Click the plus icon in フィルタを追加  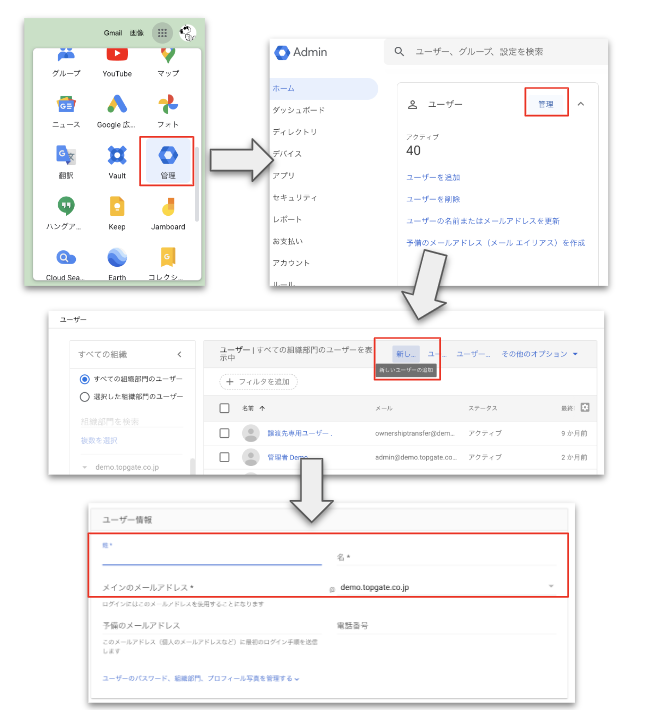tap(230, 382)
